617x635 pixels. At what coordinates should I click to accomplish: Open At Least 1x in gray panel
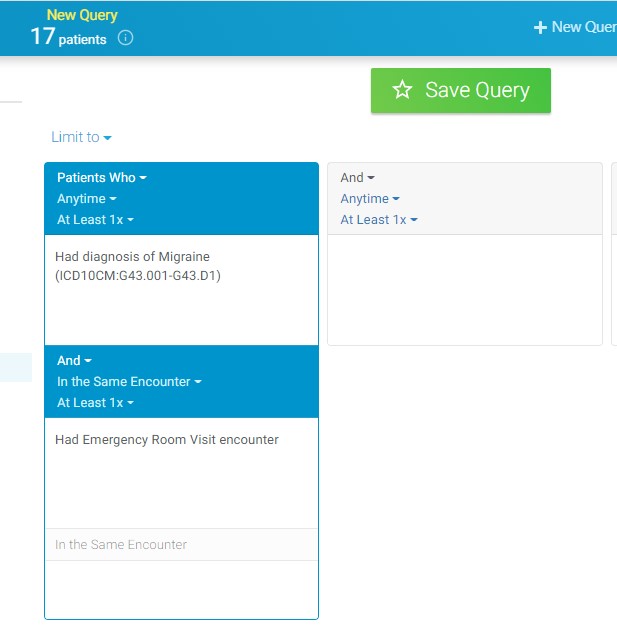pos(378,220)
